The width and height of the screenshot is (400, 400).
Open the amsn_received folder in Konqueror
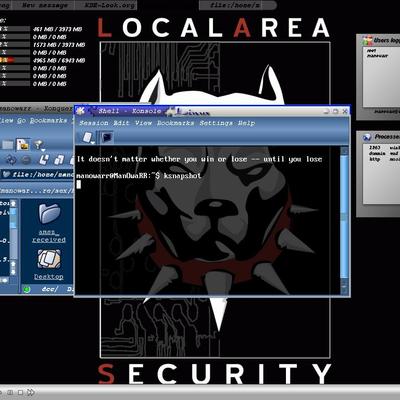tap(49, 213)
